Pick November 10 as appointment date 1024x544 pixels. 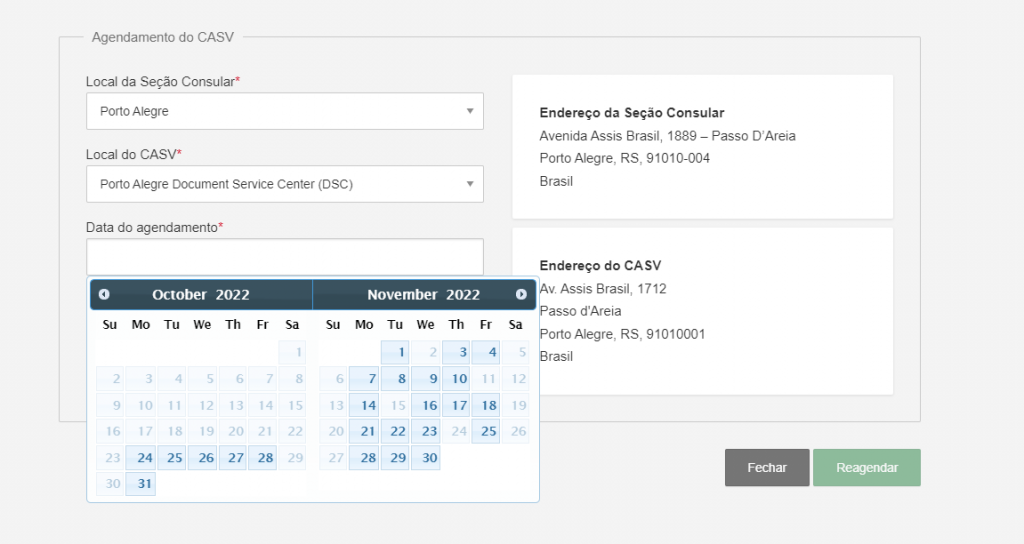457,379
